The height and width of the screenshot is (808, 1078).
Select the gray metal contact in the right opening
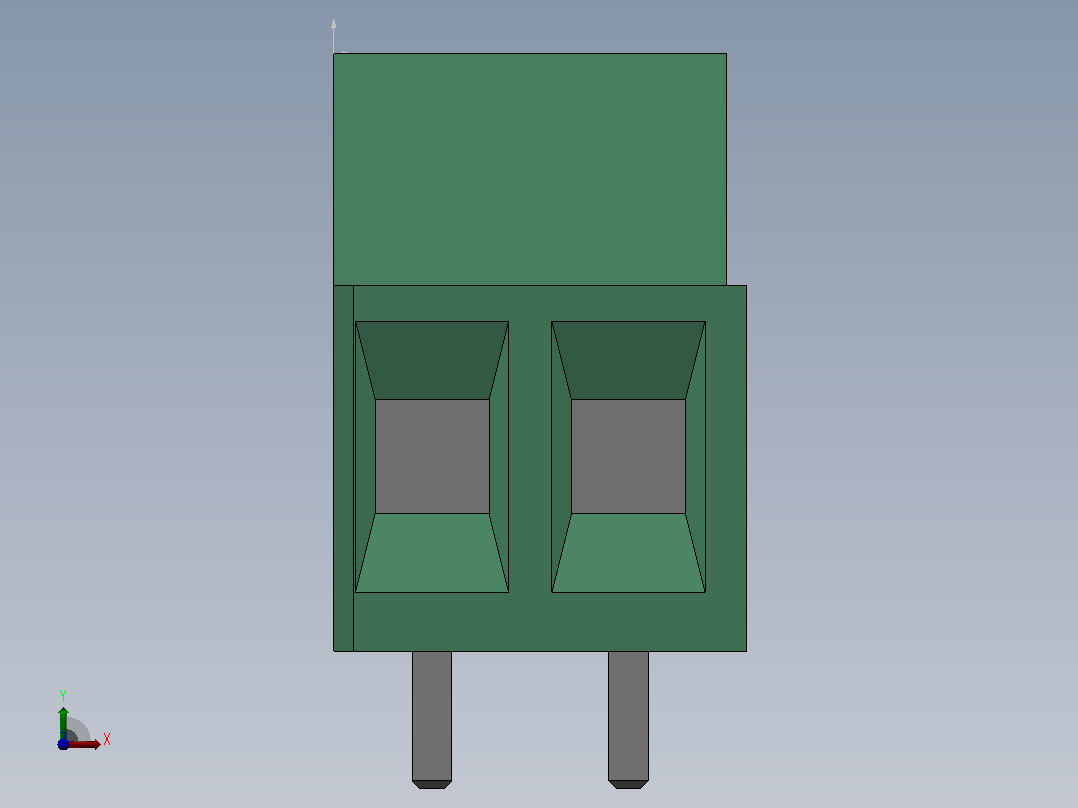pos(628,456)
